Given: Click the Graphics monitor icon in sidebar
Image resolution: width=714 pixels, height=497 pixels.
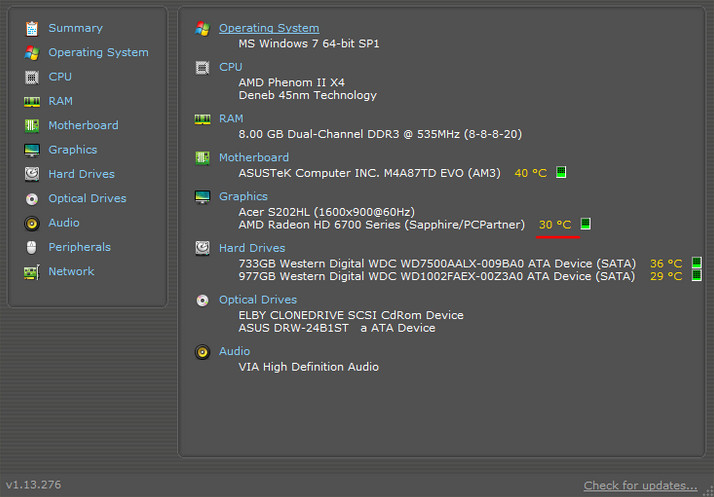Looking at the screenshot, I should point(32,150).
